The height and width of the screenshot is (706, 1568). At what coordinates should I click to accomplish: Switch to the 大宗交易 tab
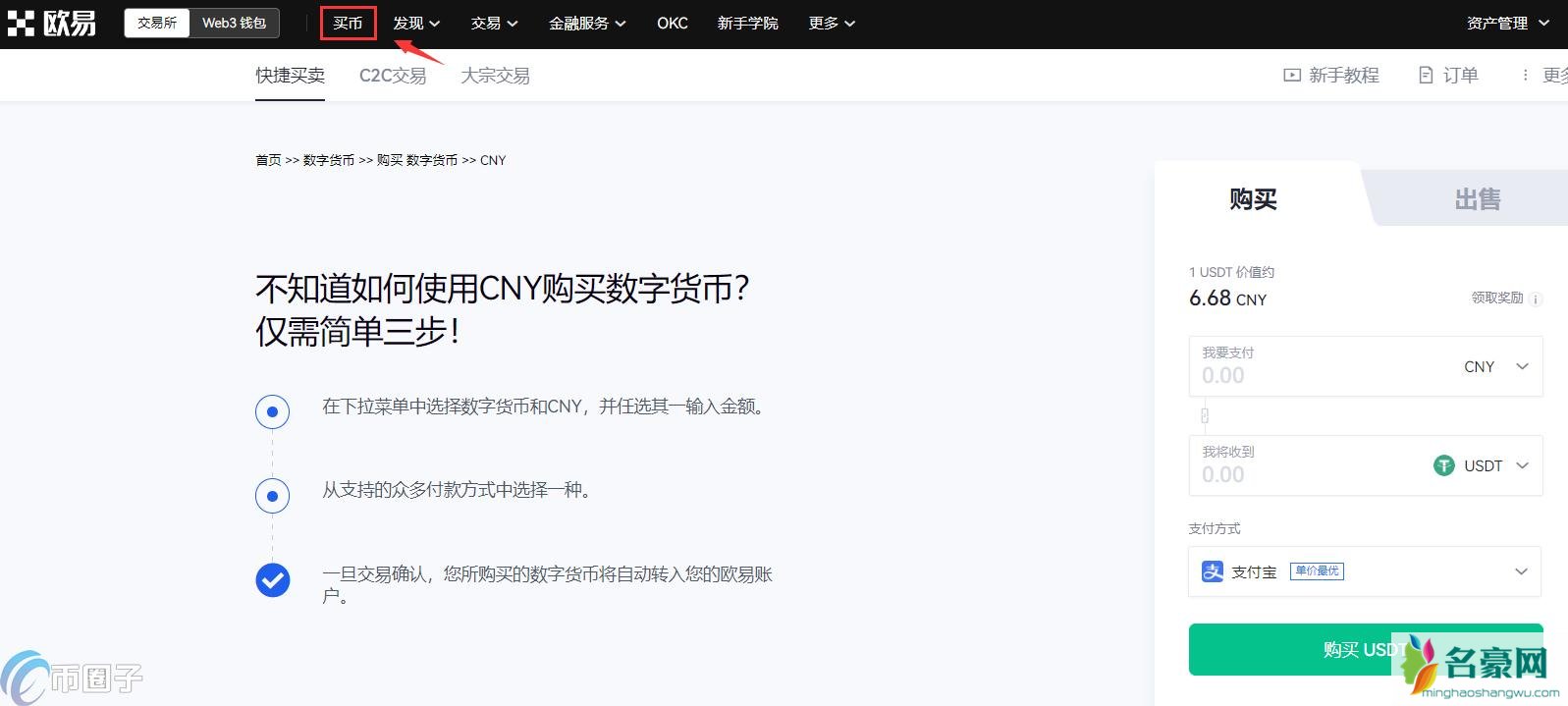click(495, 76)
